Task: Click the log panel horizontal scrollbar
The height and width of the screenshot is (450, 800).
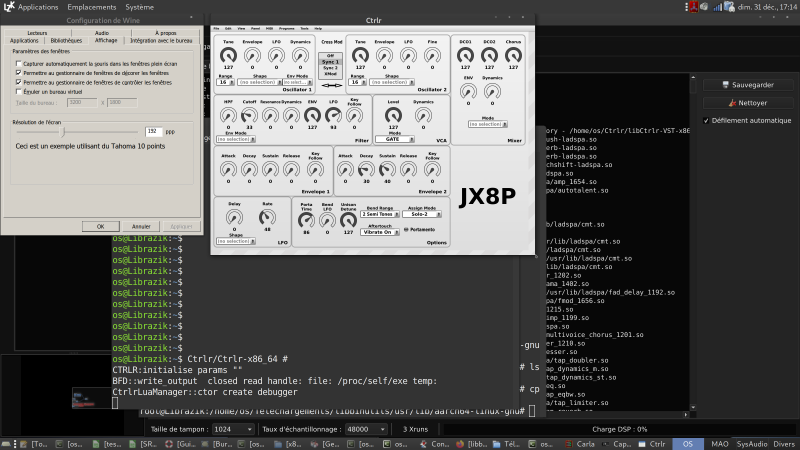Action: pyautogui.click(x=617, y=414)
